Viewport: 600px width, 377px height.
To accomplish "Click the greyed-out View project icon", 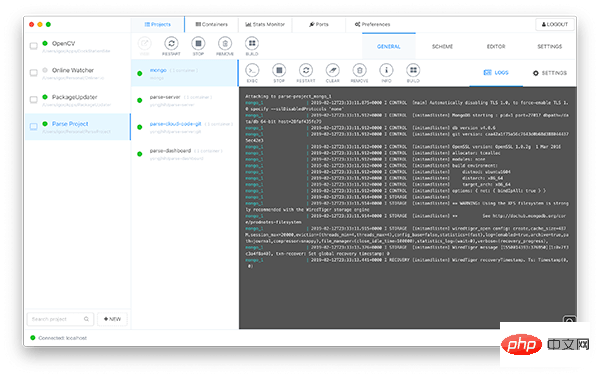I will [x=145, y=44].
